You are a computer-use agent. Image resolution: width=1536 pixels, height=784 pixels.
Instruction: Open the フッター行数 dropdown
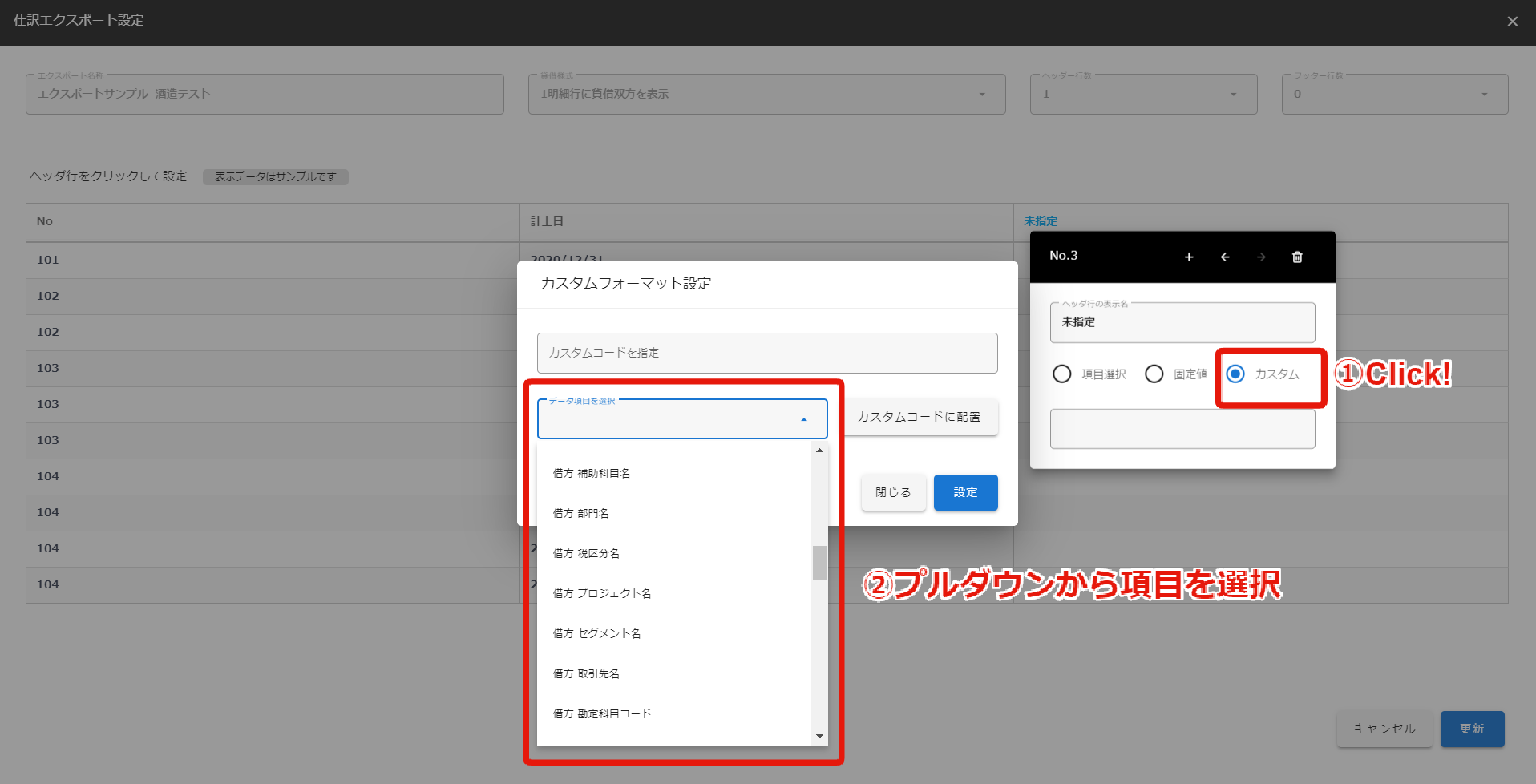tap(1395, 94)
